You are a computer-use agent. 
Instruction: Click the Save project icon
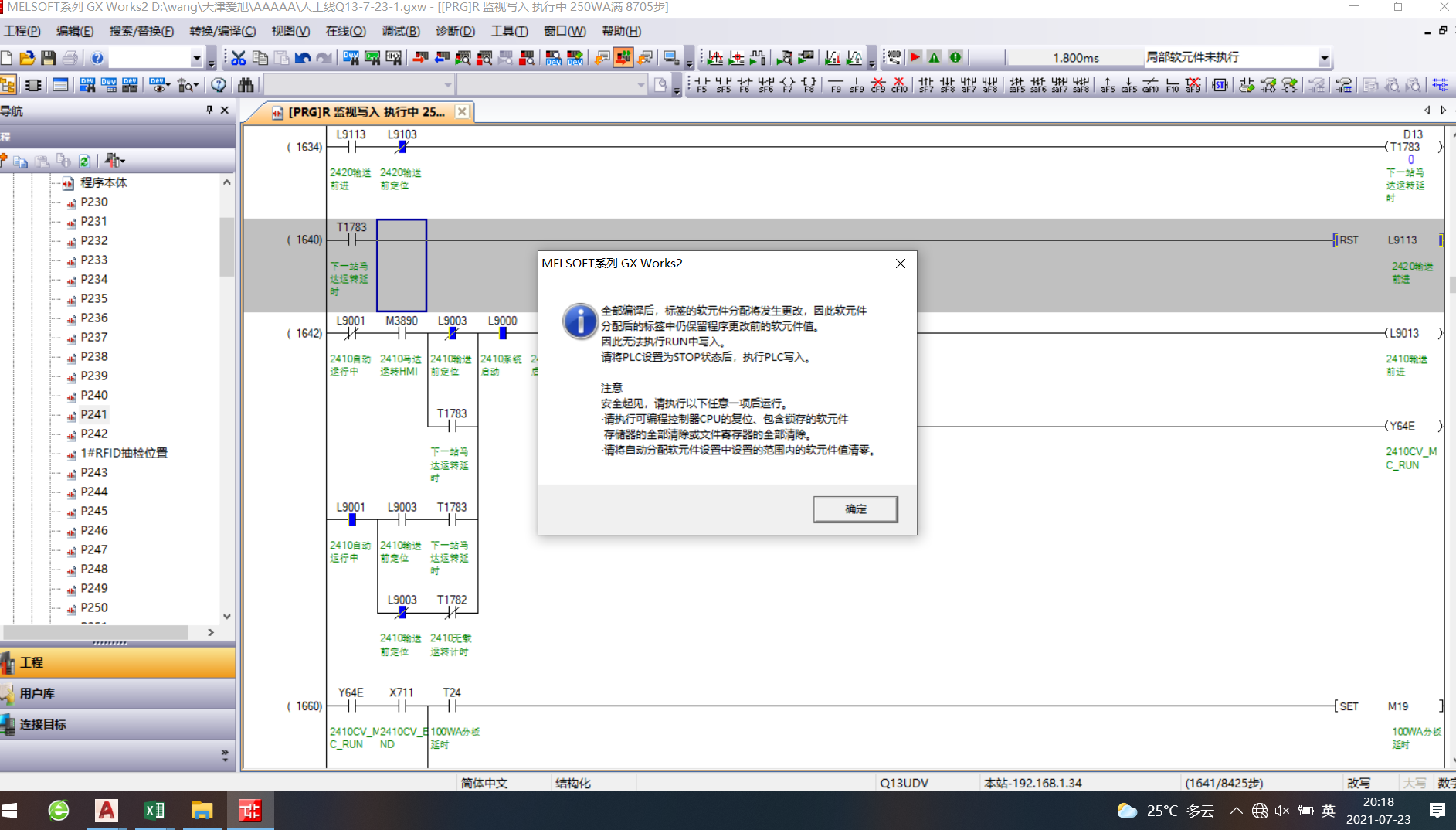pyautogui.click(x=48, y=58)
